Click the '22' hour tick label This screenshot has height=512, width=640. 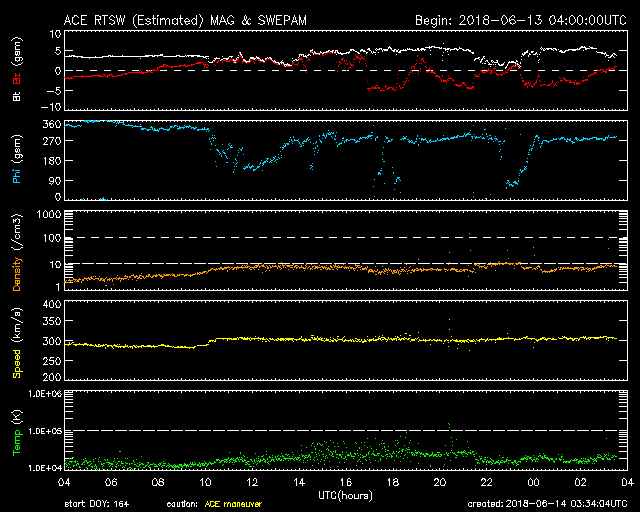(x=487, y=483)
